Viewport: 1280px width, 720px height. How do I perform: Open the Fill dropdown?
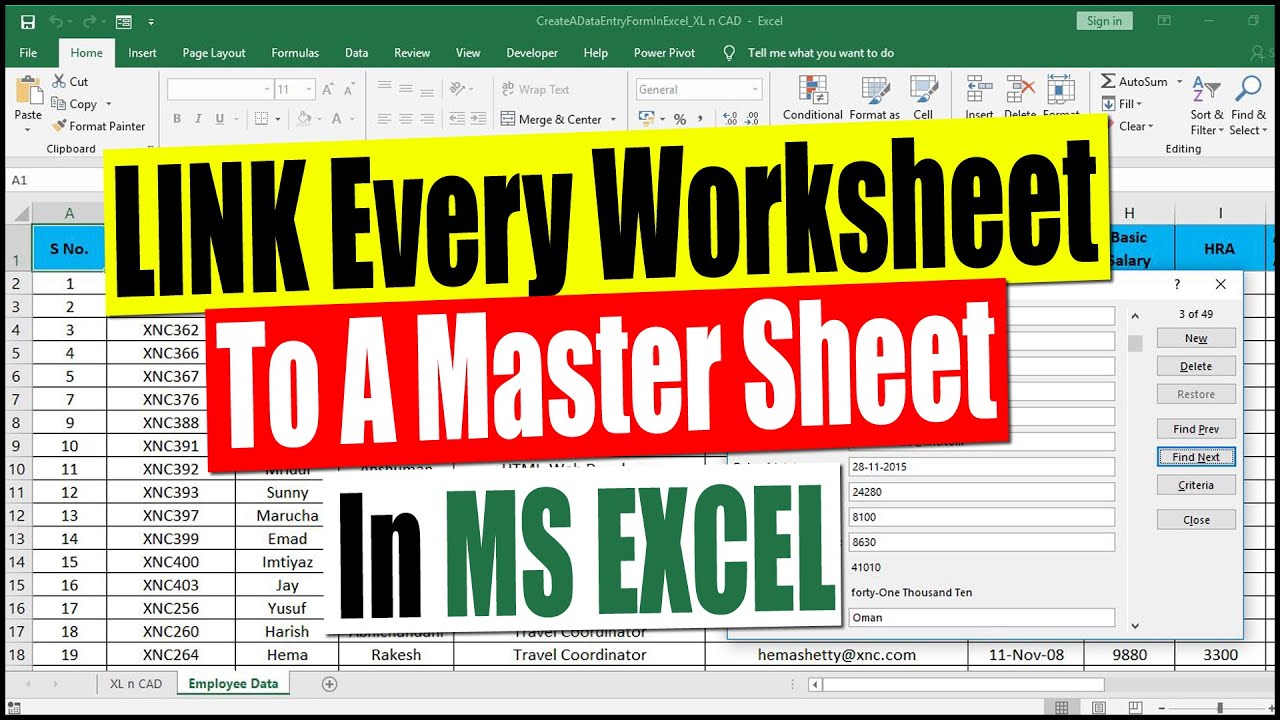[1122, 104]
